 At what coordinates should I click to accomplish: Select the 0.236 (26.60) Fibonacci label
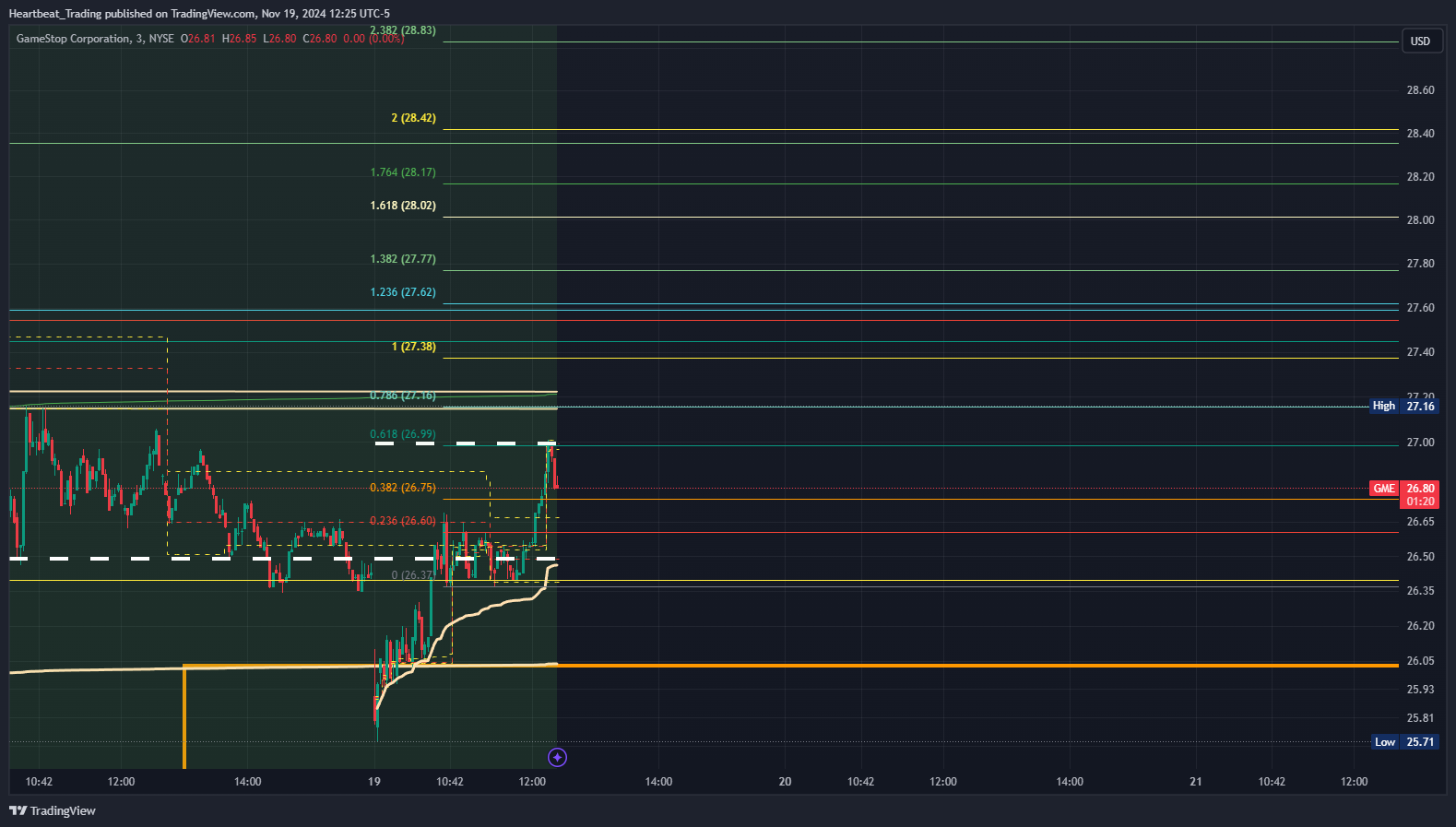tap(403, 521)
